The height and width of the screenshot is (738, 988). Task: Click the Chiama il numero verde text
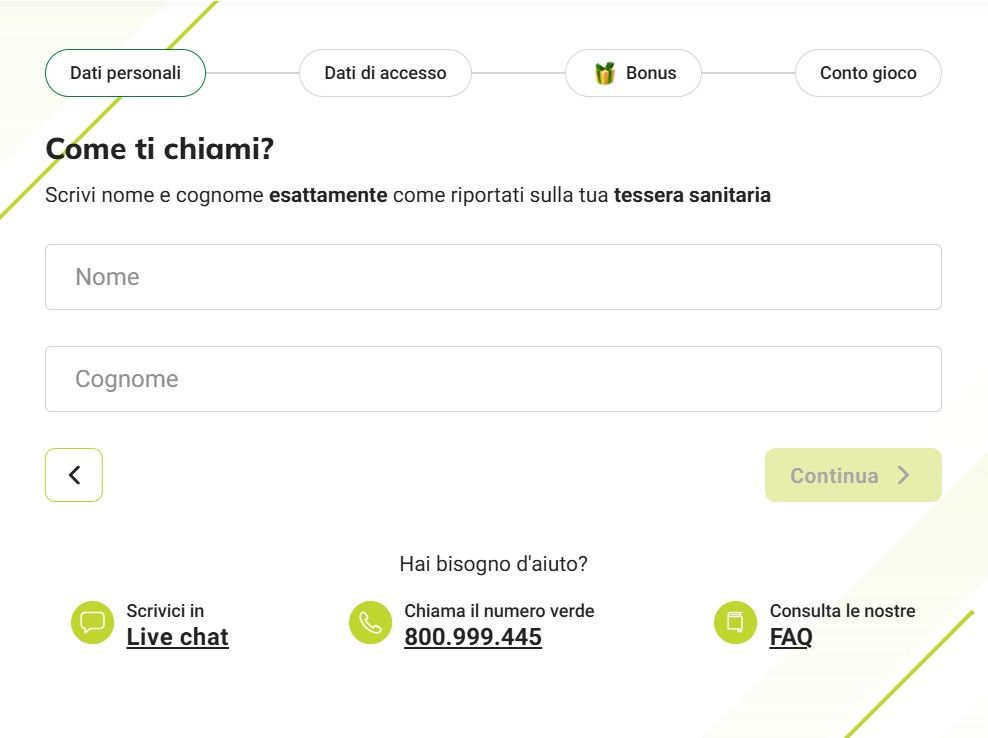(499, 610)
